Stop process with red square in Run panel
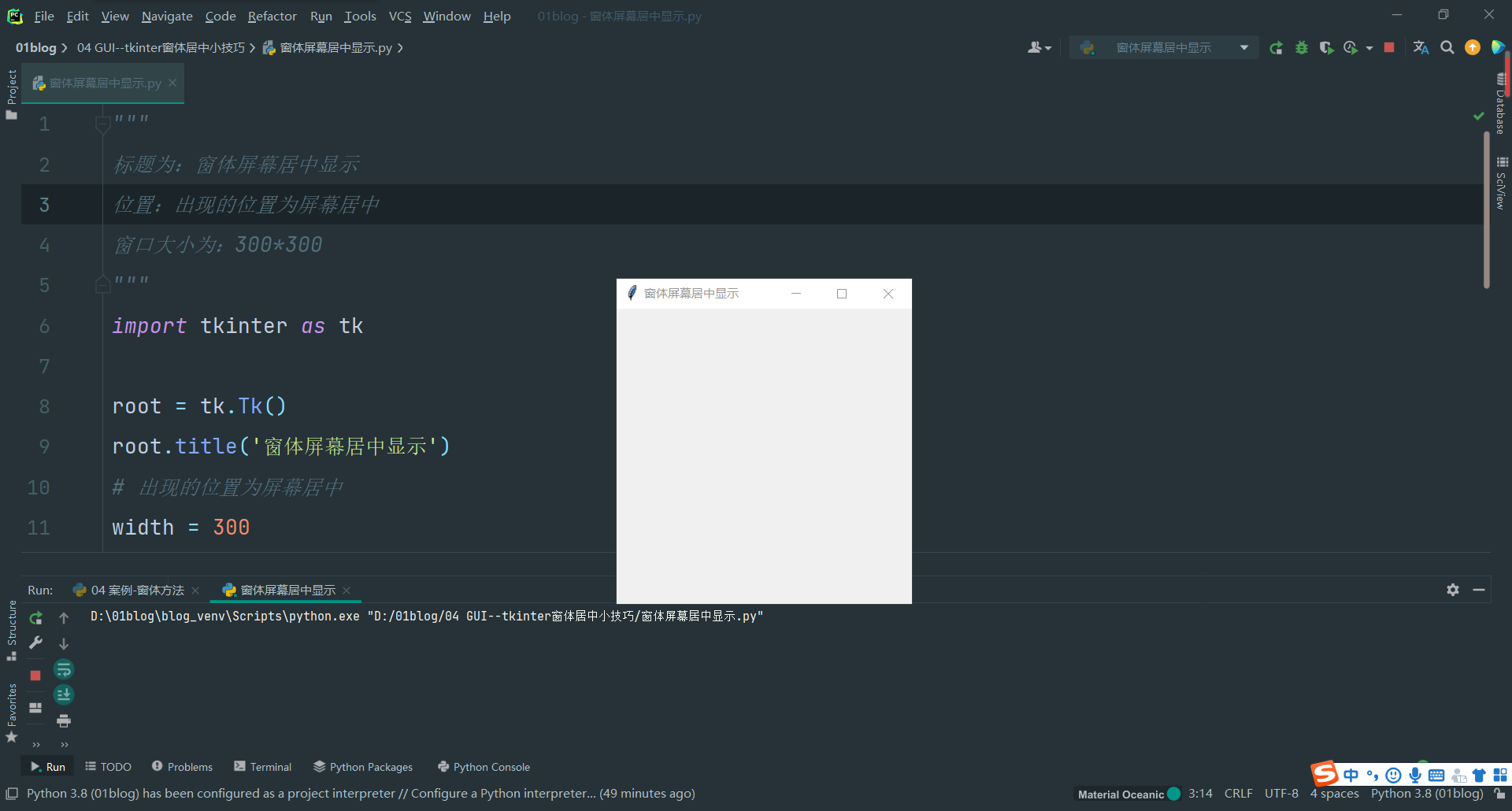This screenshot has width=1512, height=811. pos(35,676)
